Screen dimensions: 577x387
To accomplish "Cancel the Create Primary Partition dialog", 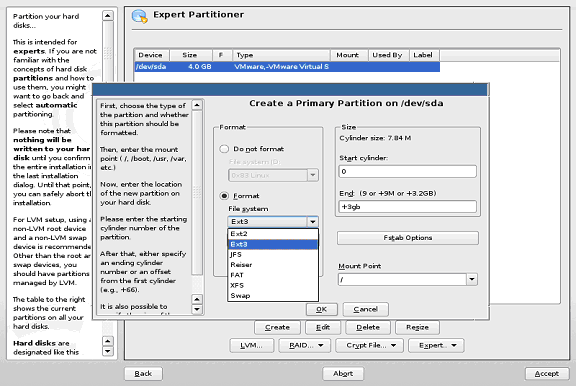I will 365,309.
